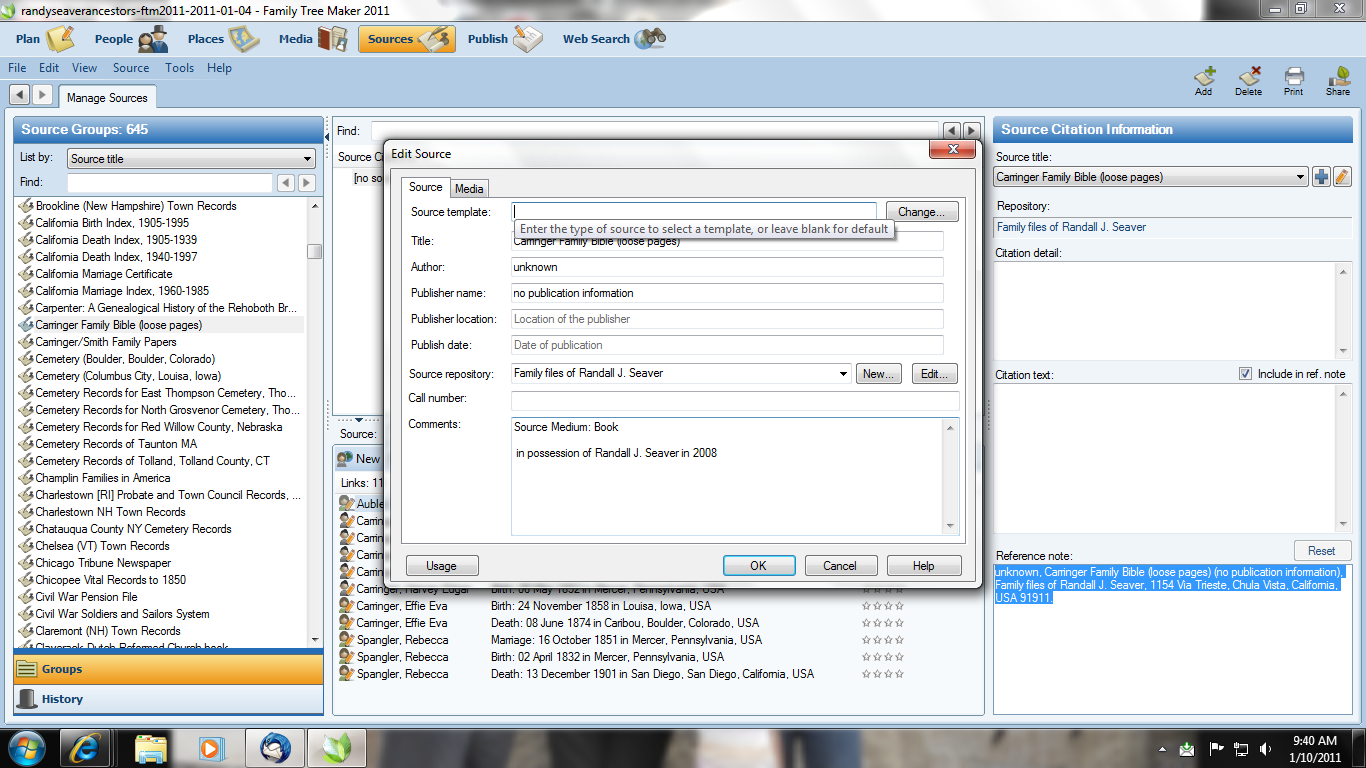Image resolution: width=1366 pixels, height=768 pixels.
Task: Open Thunderbird from taskbar
Action: pyautogui.click(x=274, y=748)
